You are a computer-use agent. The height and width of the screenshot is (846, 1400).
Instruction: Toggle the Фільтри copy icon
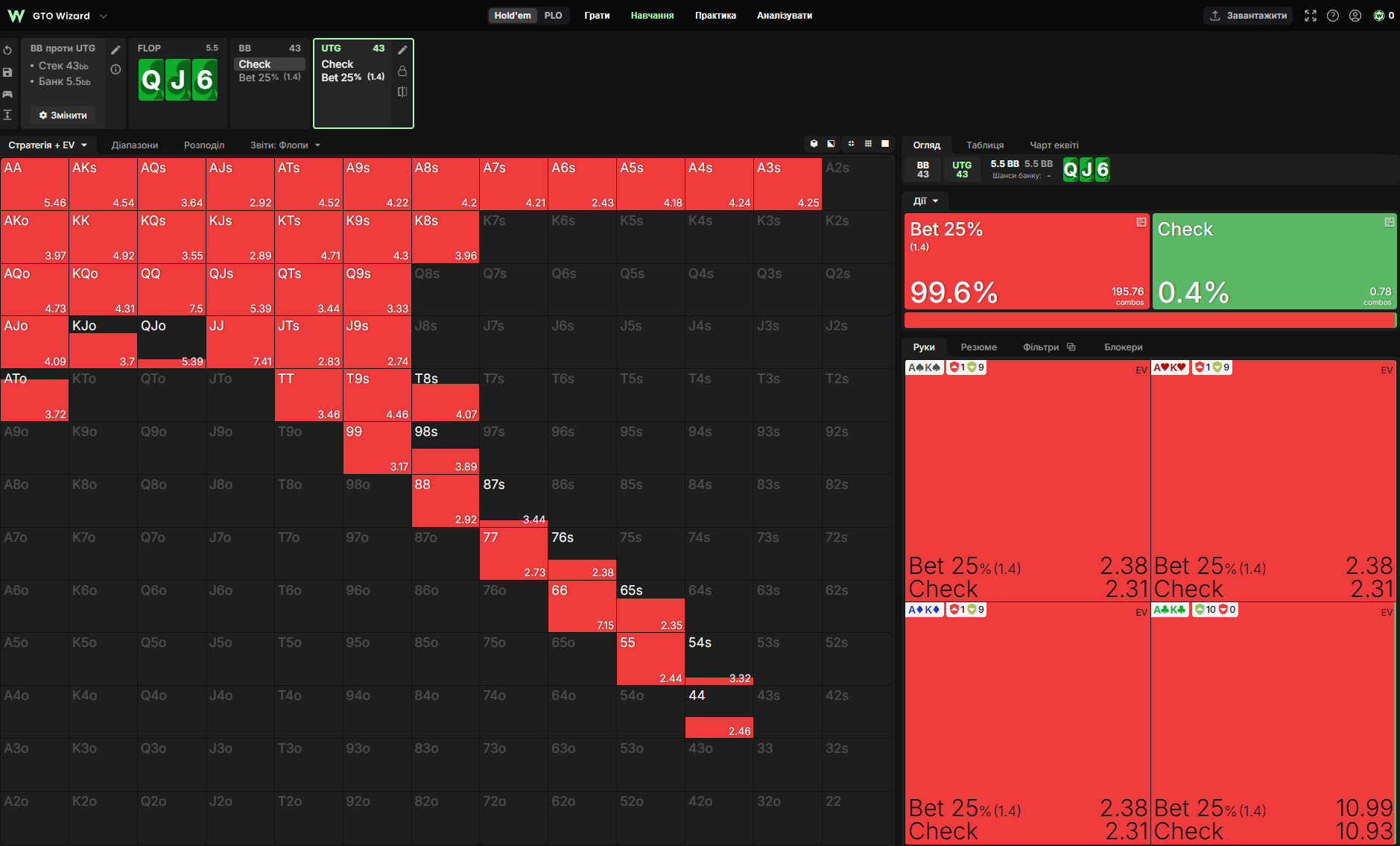point(1071,347)
